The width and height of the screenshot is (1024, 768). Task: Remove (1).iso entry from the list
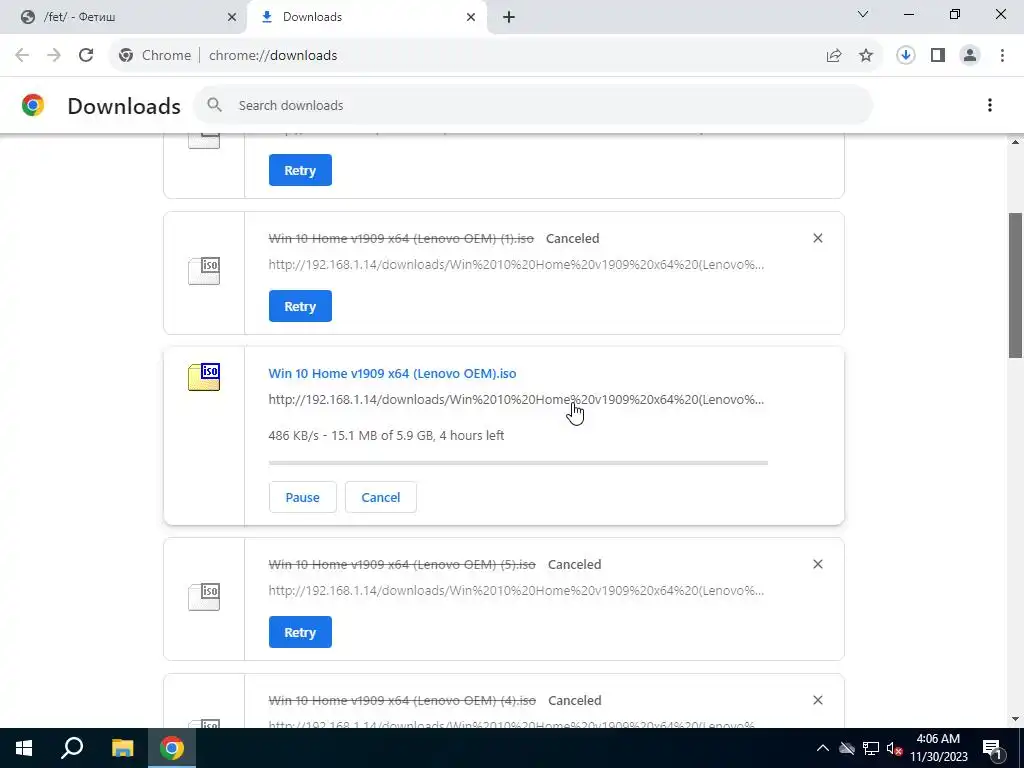pos(818,238)
